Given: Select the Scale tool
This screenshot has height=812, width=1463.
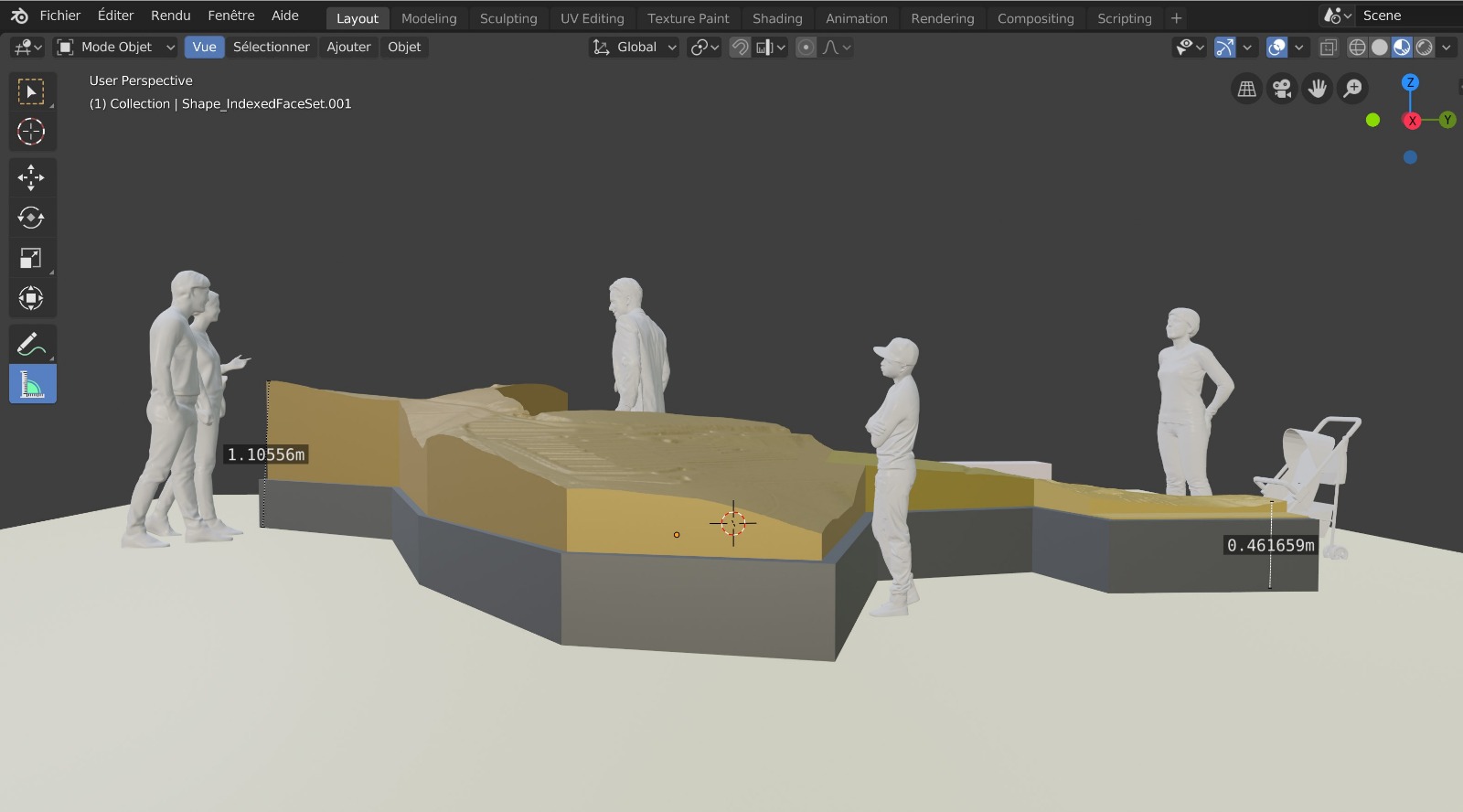Looking at the screenshot, I should (31, 259).
